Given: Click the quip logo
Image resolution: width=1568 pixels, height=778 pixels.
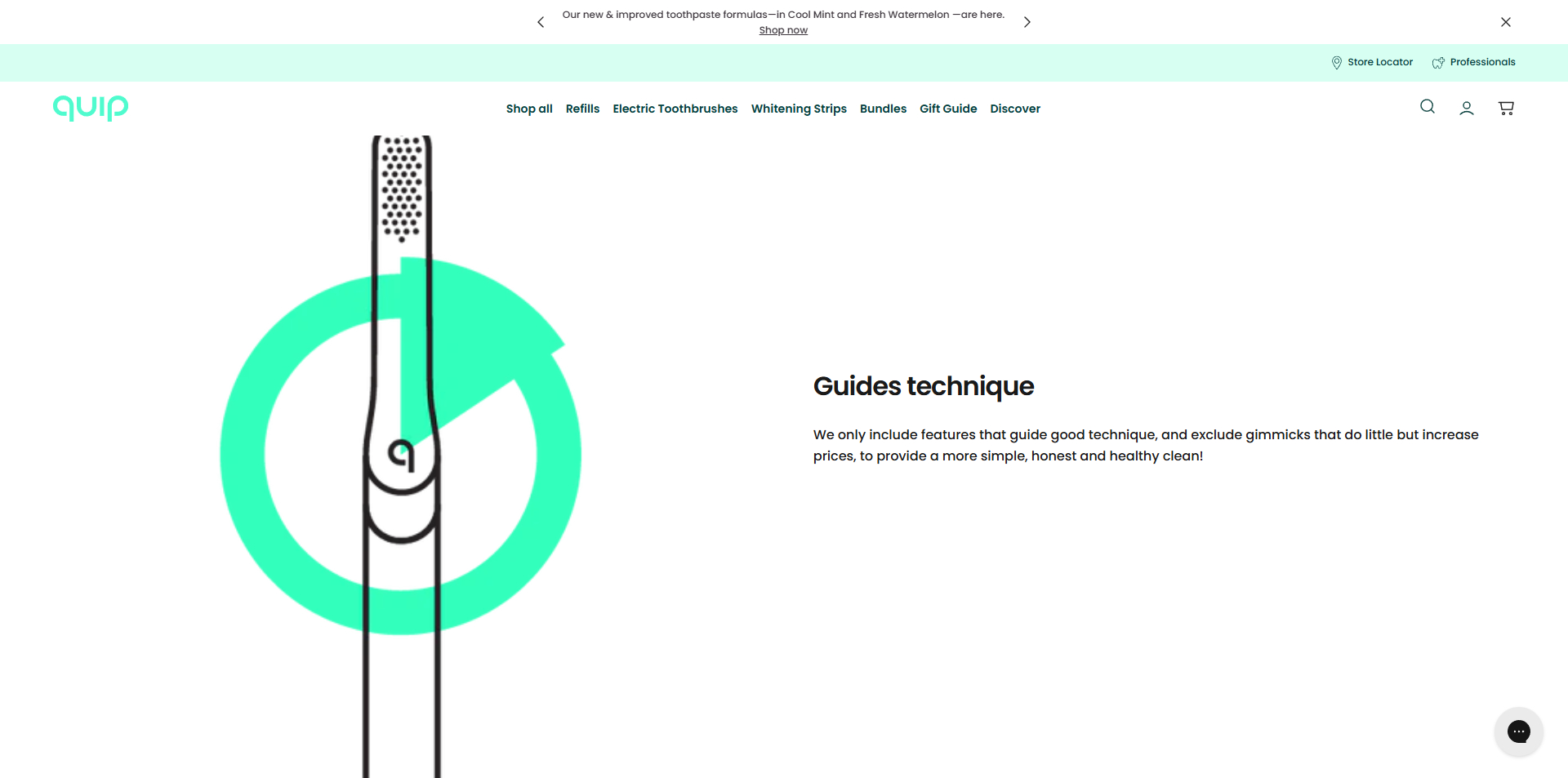Looking at the screenshot, I should coord(91,107).
